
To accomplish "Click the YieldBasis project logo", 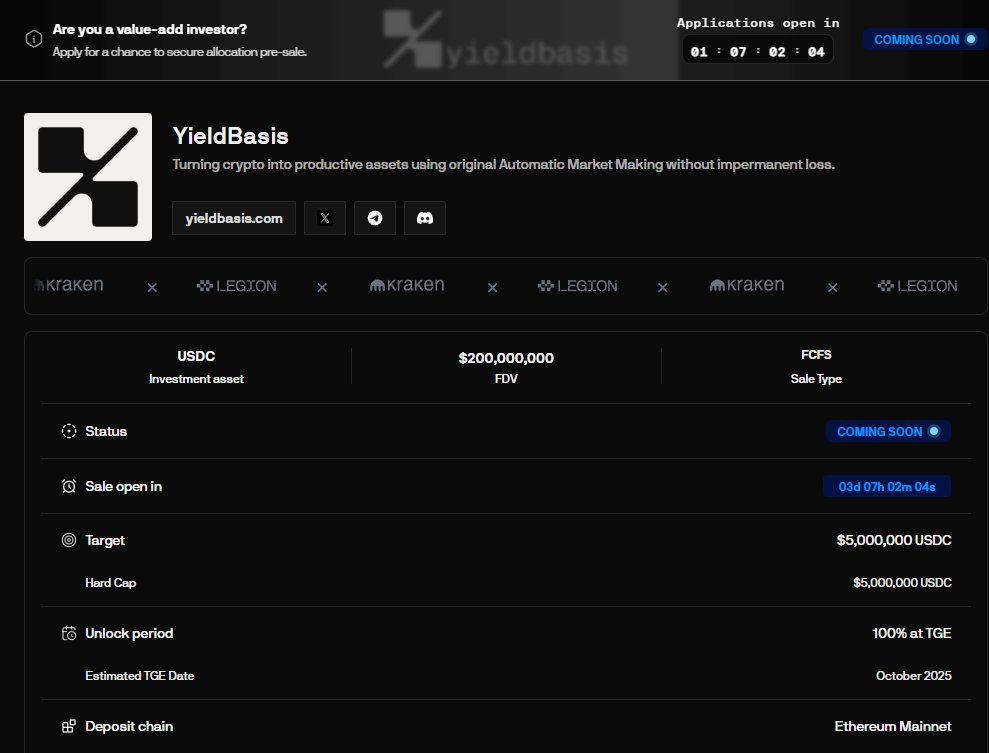I will click(88, 177).
